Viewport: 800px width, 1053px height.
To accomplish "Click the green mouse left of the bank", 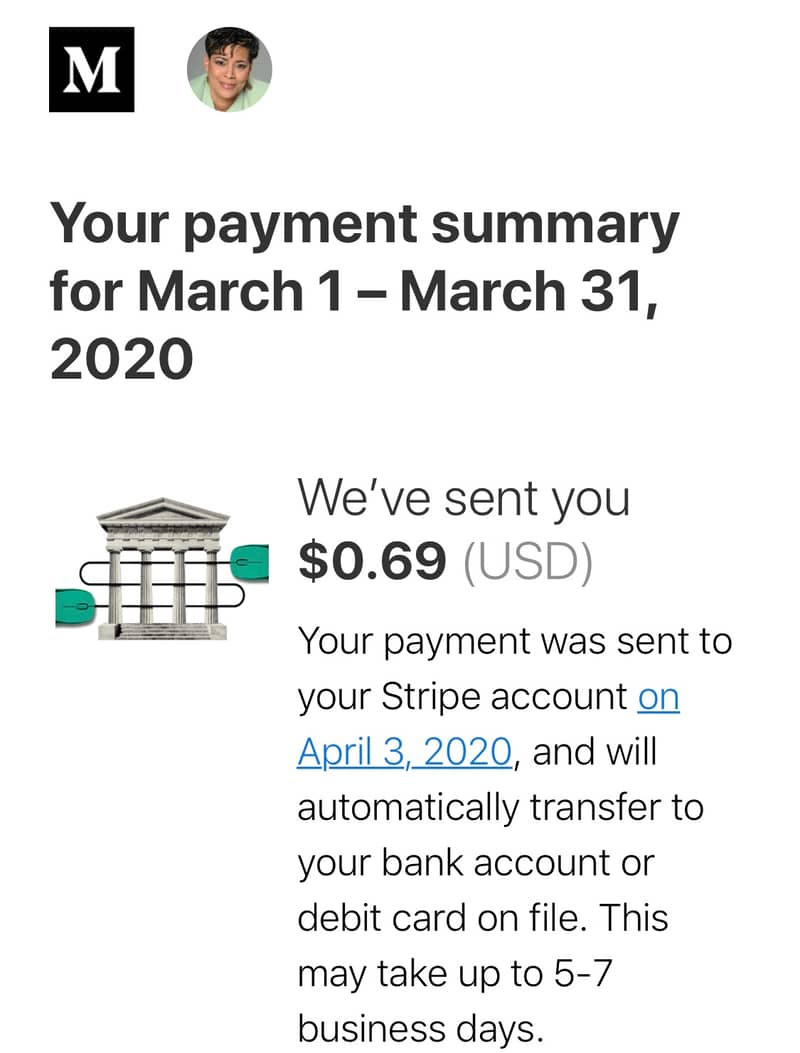I will coord(74,608).
